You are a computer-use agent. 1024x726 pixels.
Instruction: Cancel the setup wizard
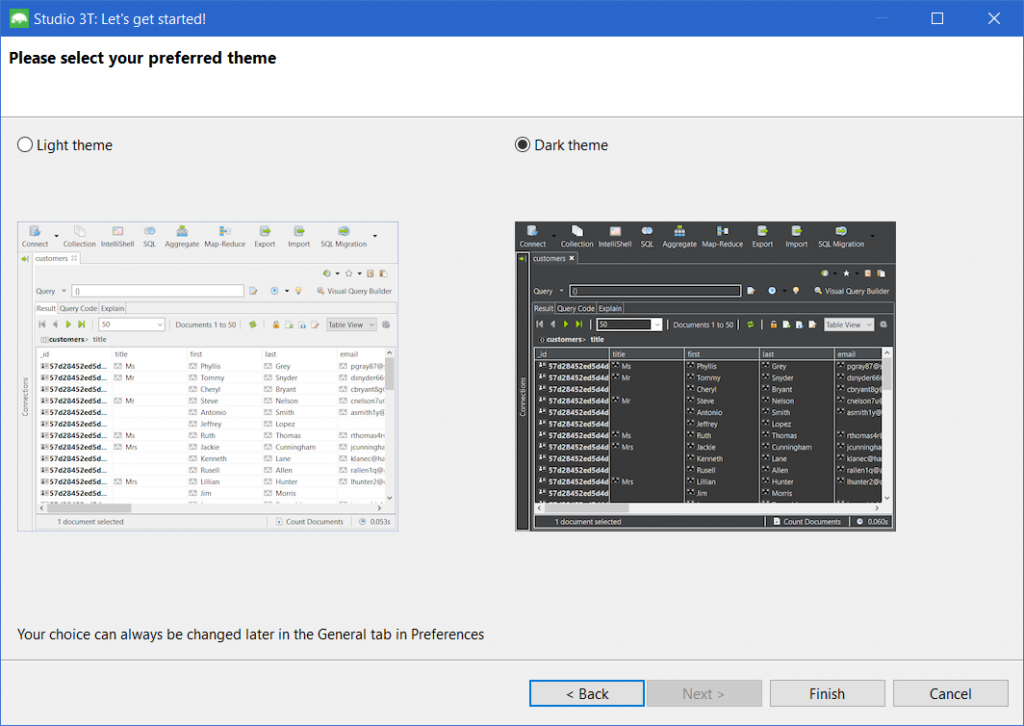tap(950, 693)
